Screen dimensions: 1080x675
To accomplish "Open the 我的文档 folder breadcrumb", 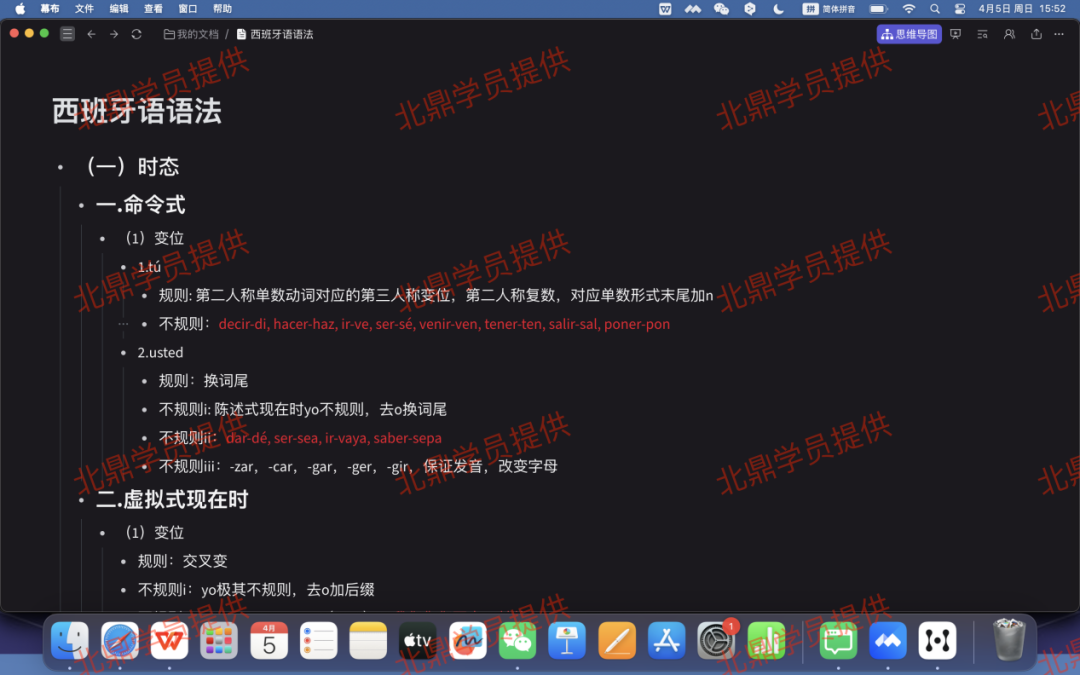I will (191, 34).
